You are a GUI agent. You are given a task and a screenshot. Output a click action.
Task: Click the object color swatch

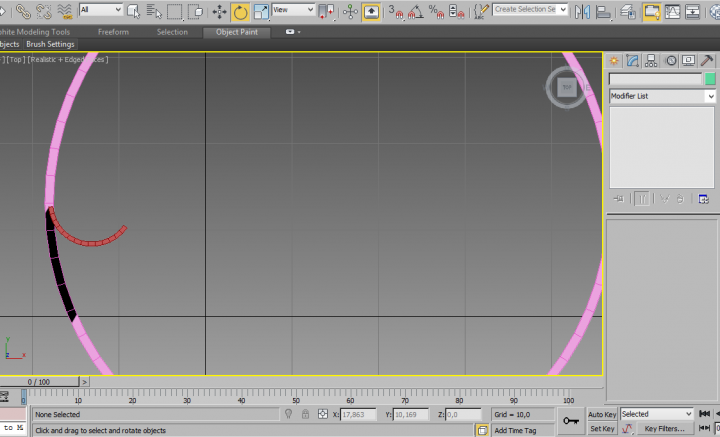(x=710, y=79)
